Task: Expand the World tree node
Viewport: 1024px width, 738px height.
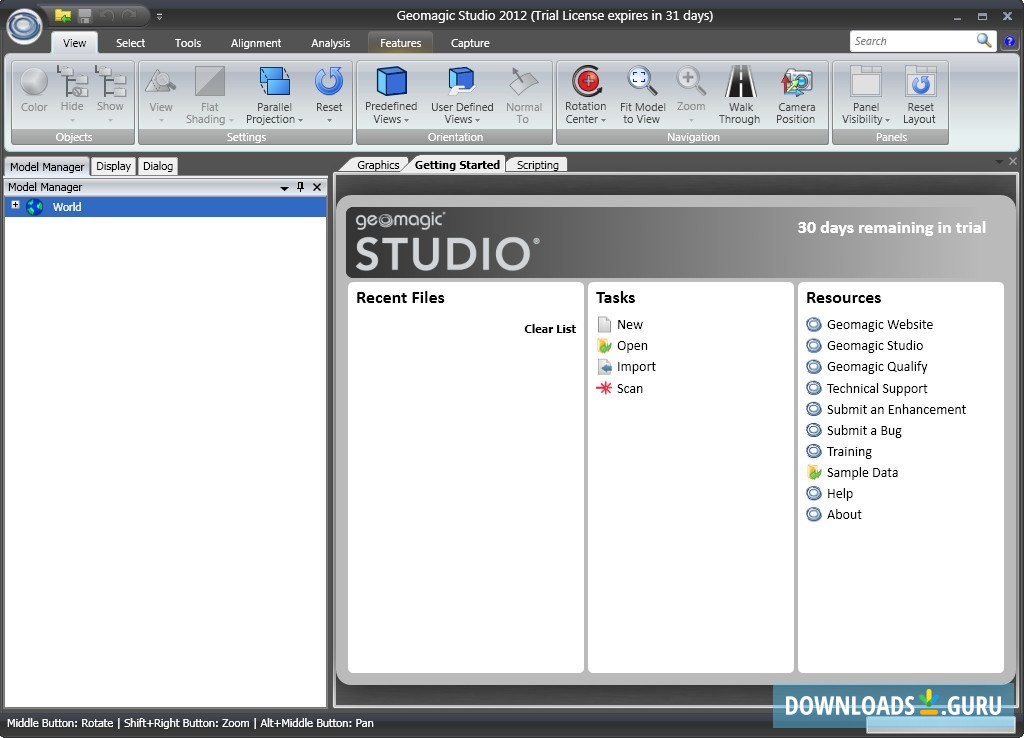Action: [x=16, y=205]
